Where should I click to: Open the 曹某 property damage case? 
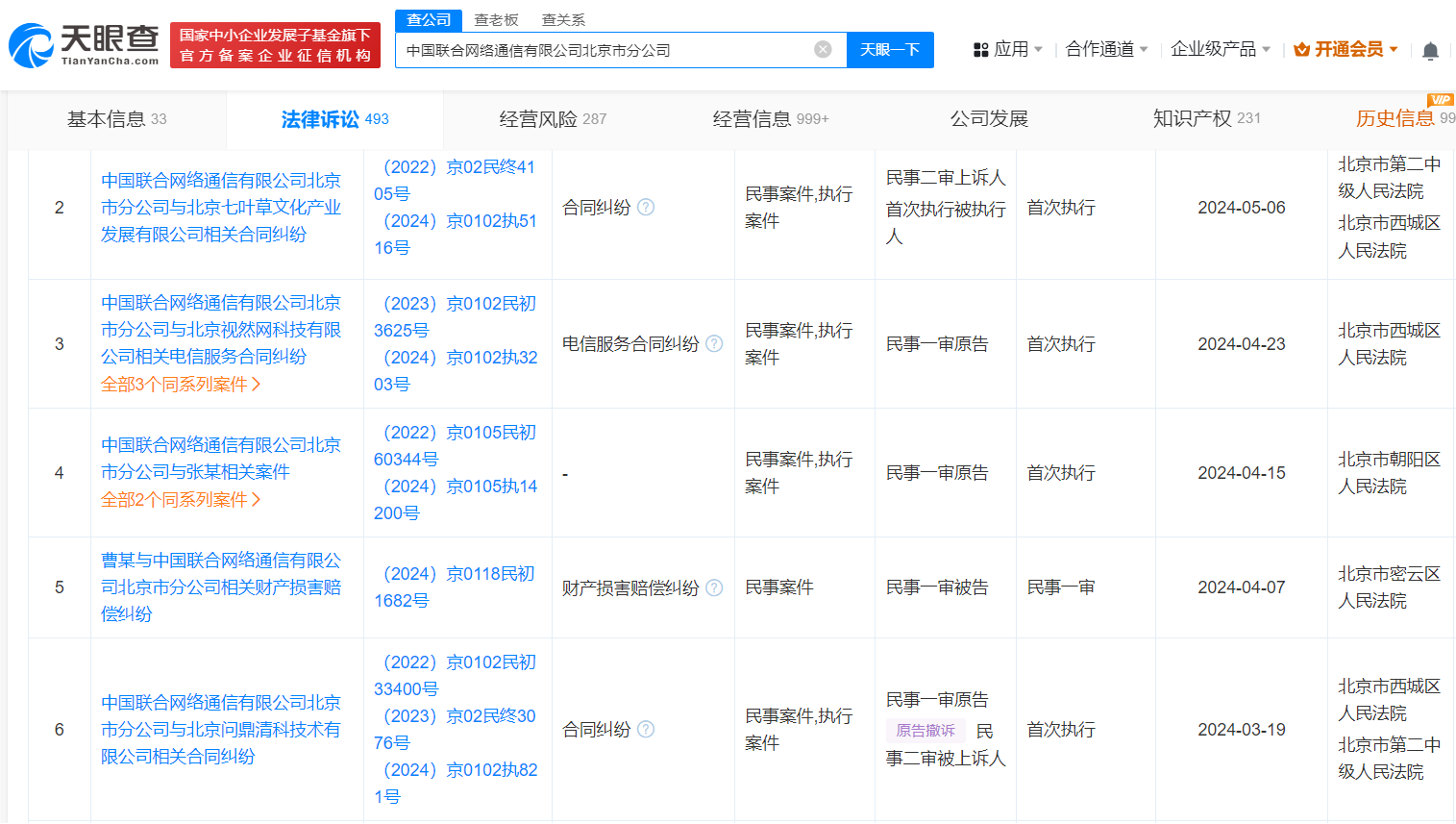click(x=221, y=587)
